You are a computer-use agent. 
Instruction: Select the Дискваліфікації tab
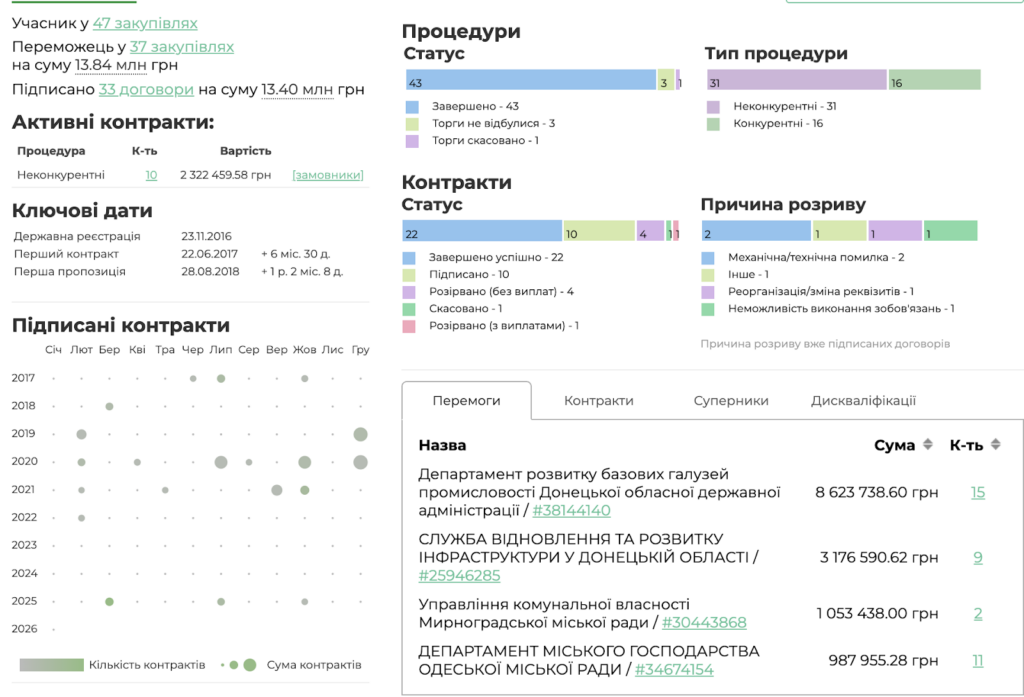[863, 400]
